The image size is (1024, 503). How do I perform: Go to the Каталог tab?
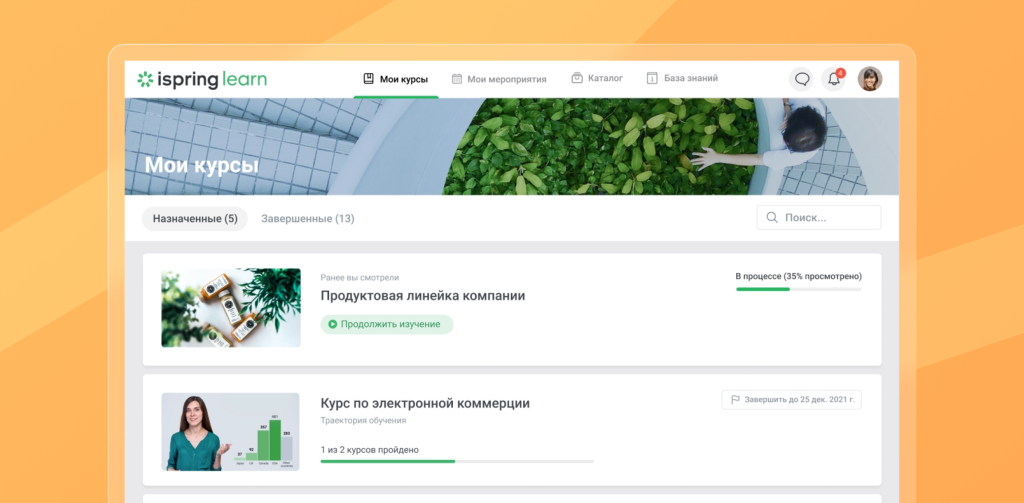point(597,78)
